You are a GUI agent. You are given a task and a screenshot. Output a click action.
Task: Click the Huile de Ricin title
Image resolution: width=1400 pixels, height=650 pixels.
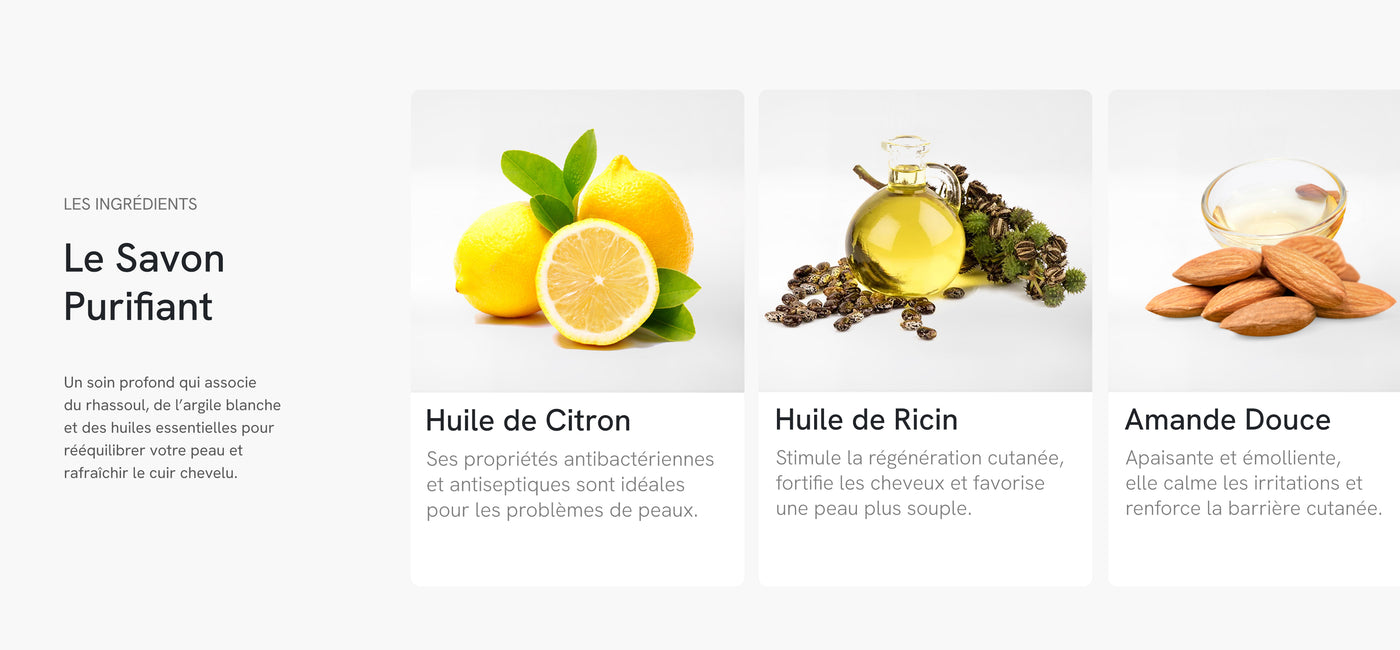[866, 419]
